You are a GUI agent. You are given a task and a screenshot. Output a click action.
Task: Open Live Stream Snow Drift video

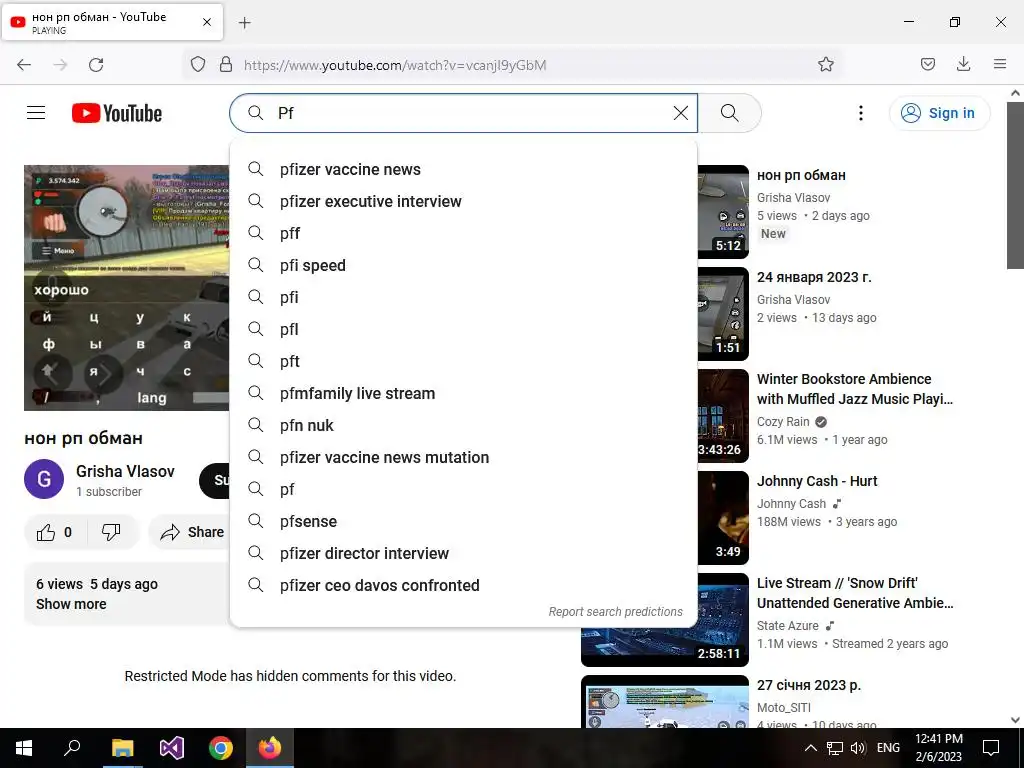pyautogui.click(x=855, y=593)
